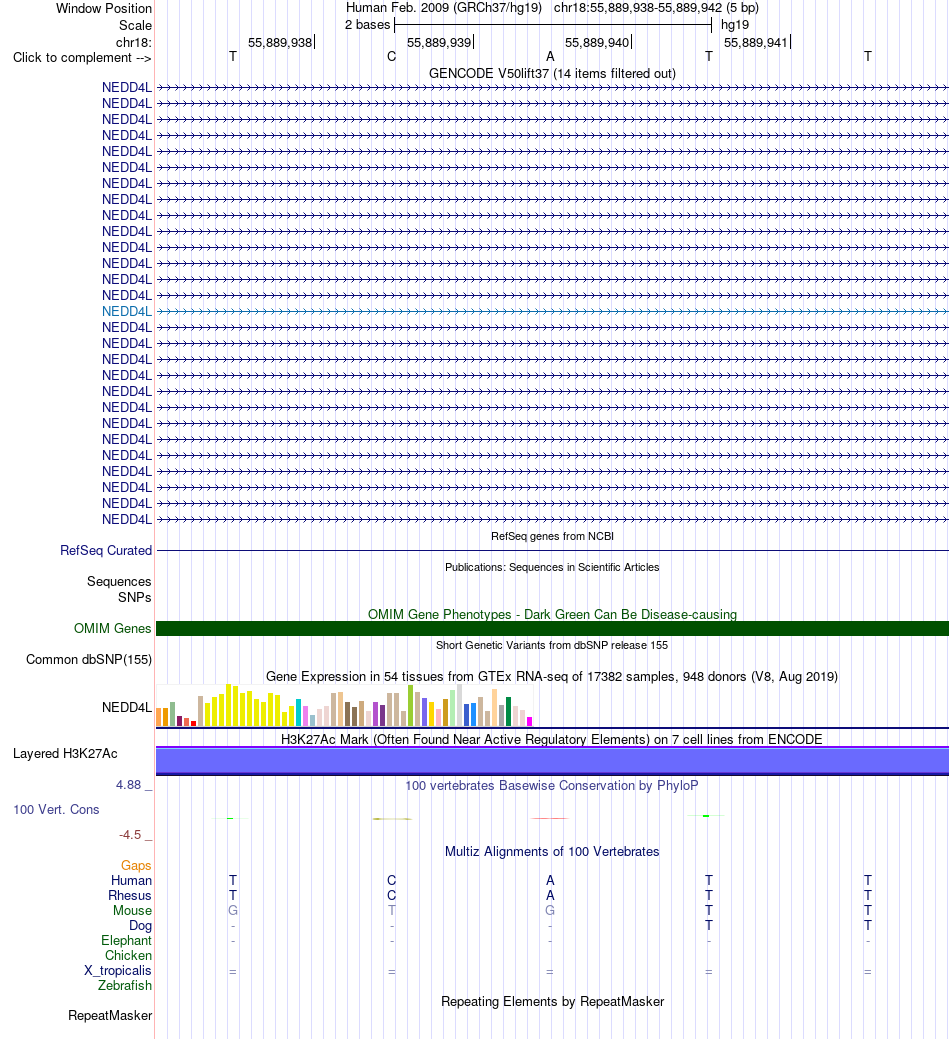Click the dark green OMIM gene bar

[552, 629]
